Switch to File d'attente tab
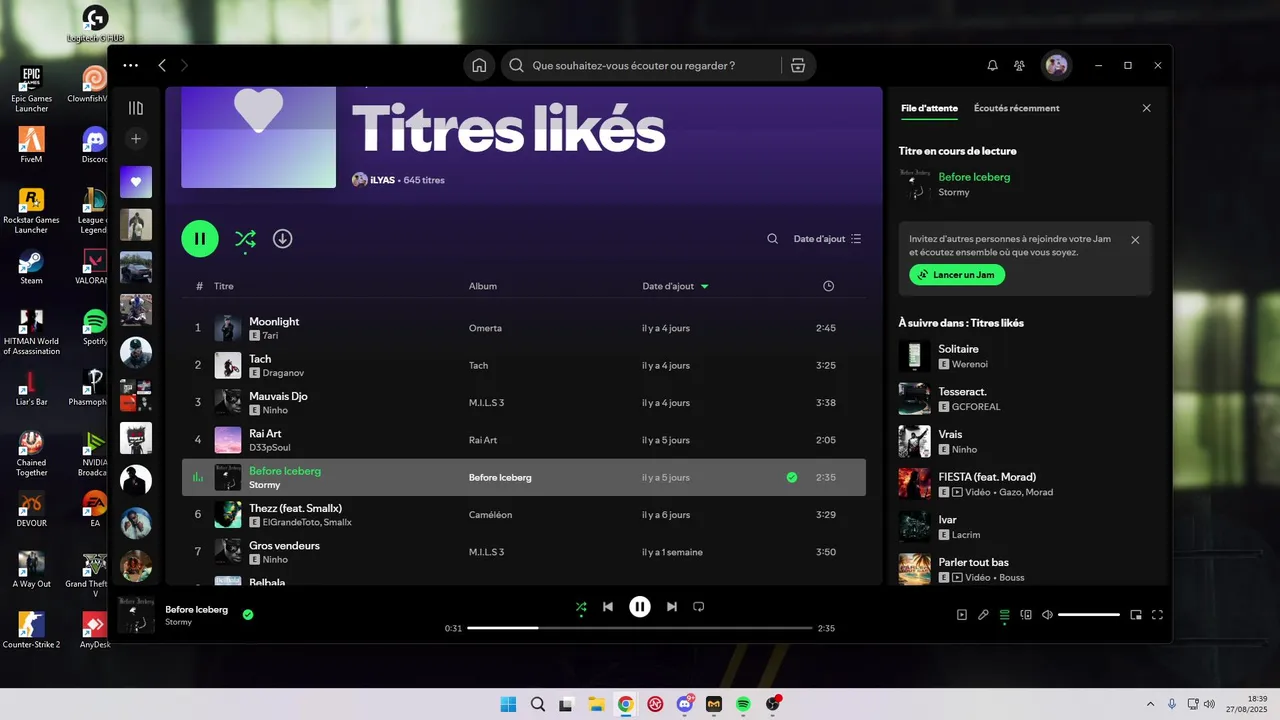Screen dimensions: 1280x720 [929, 108]
